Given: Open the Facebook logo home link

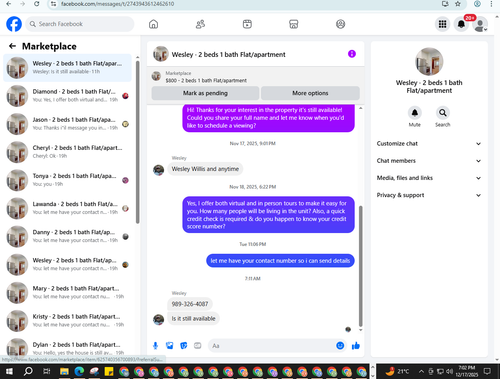Looking at the screenshot, I should coord(14,24).
